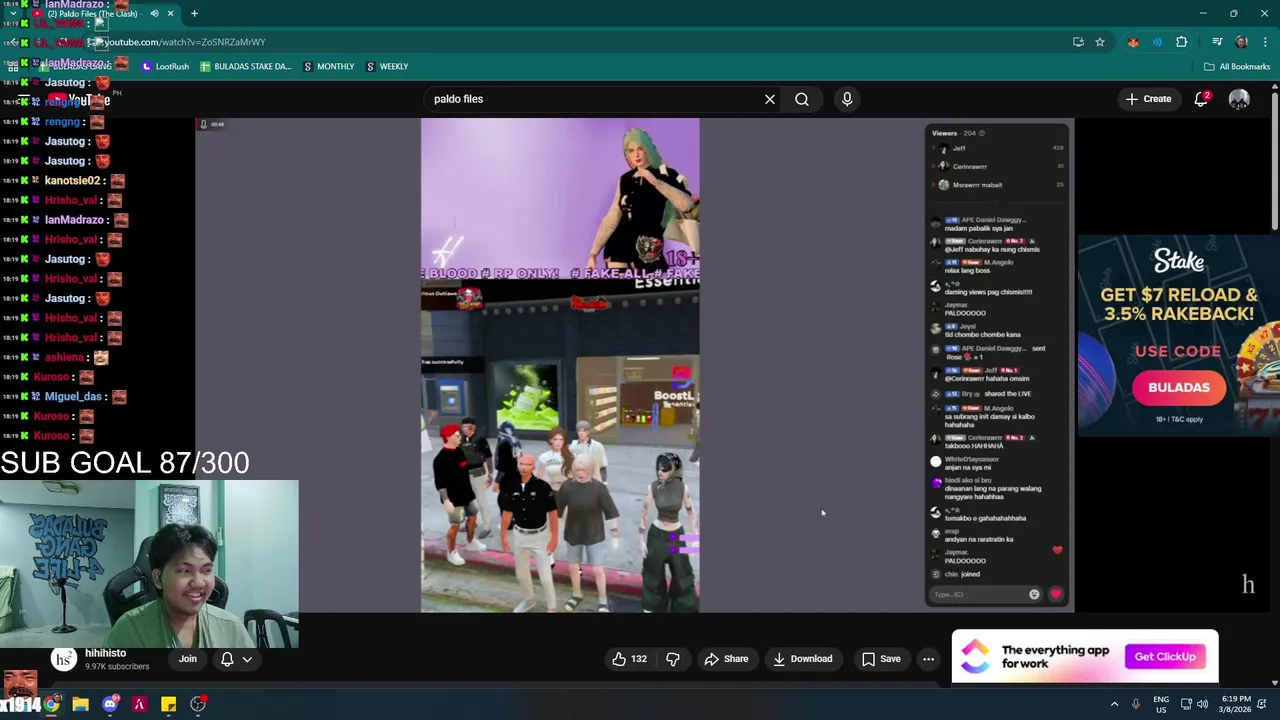The height and width of the screenshot is (720, 1280).
Task: Mute the Paldo Files browser tab
Action: point(154,14)
